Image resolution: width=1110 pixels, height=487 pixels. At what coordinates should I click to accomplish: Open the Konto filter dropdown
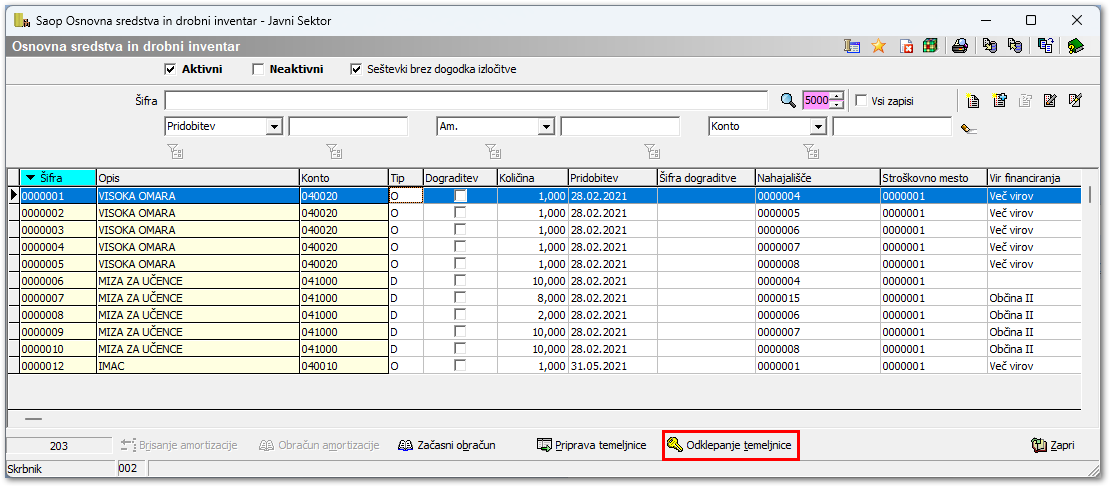(818, 127)
